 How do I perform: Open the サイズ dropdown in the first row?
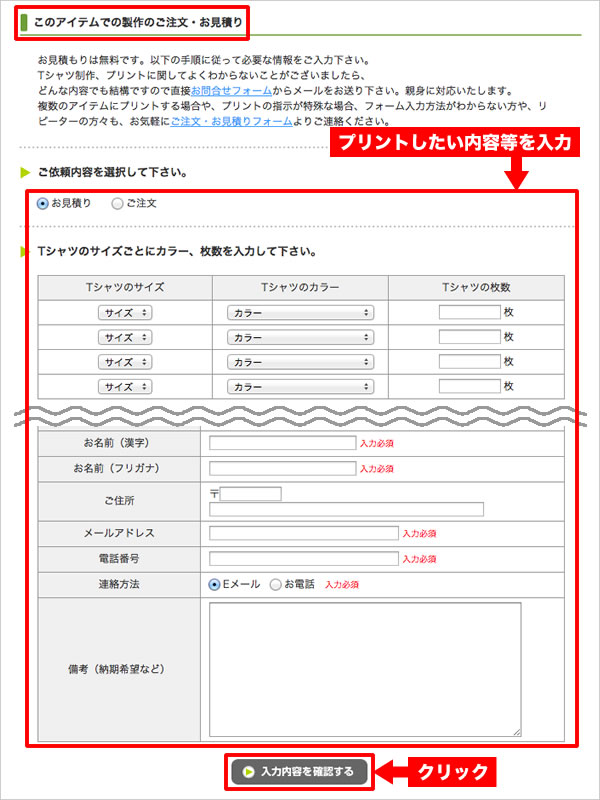point(125,312)
